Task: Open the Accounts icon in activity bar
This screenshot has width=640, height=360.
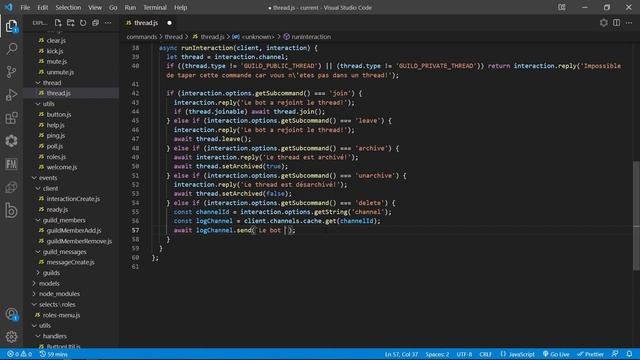Action: (x=11, y=314)
